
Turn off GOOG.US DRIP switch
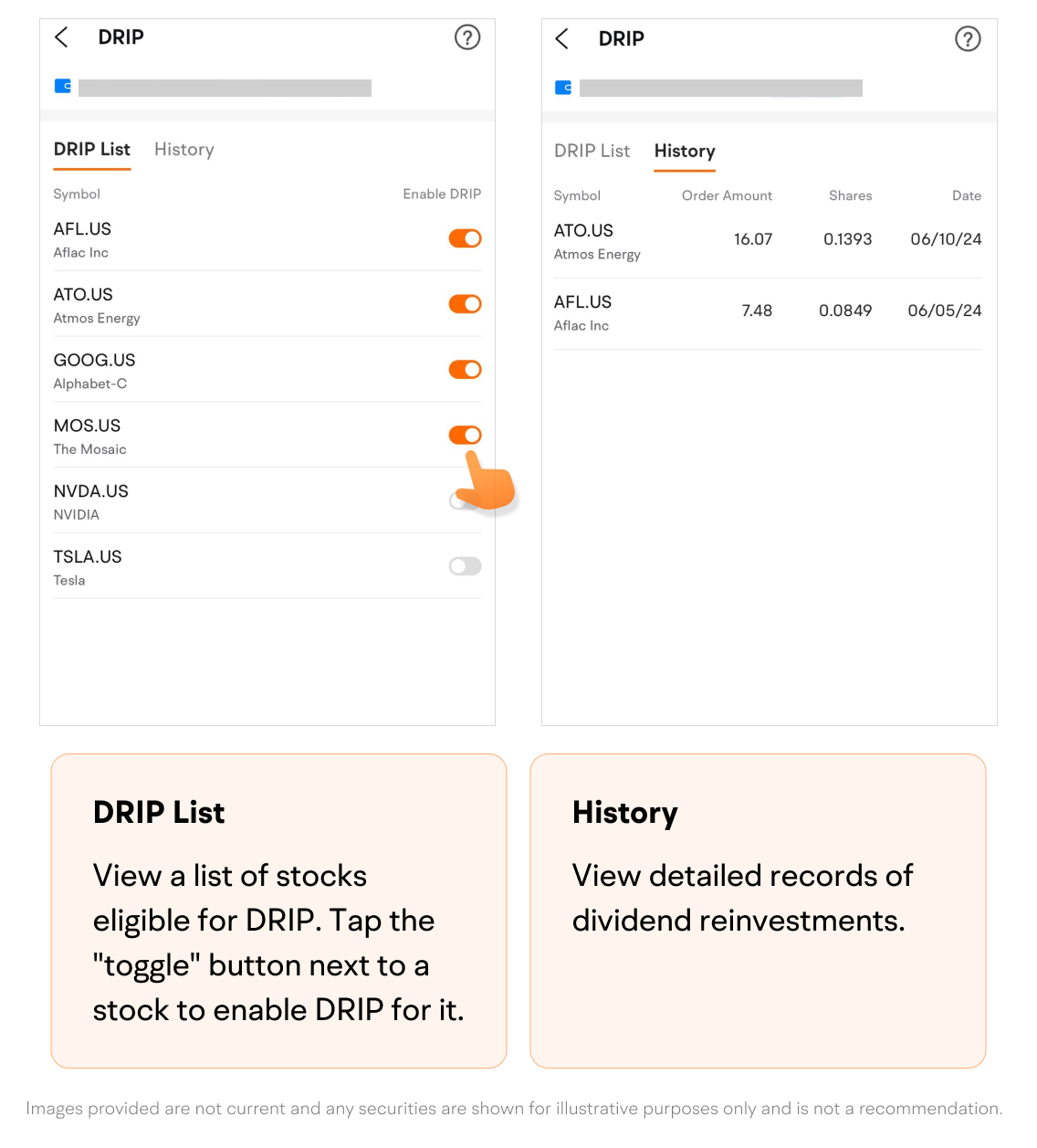tap(465, 370)
